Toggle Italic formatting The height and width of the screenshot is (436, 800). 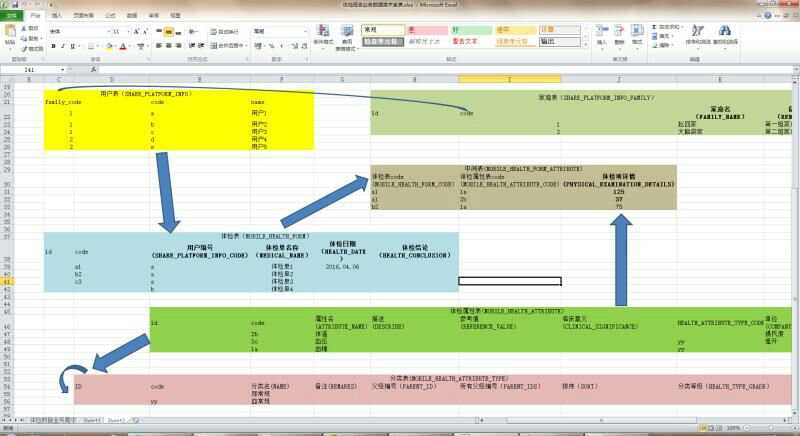click(61, 46)
